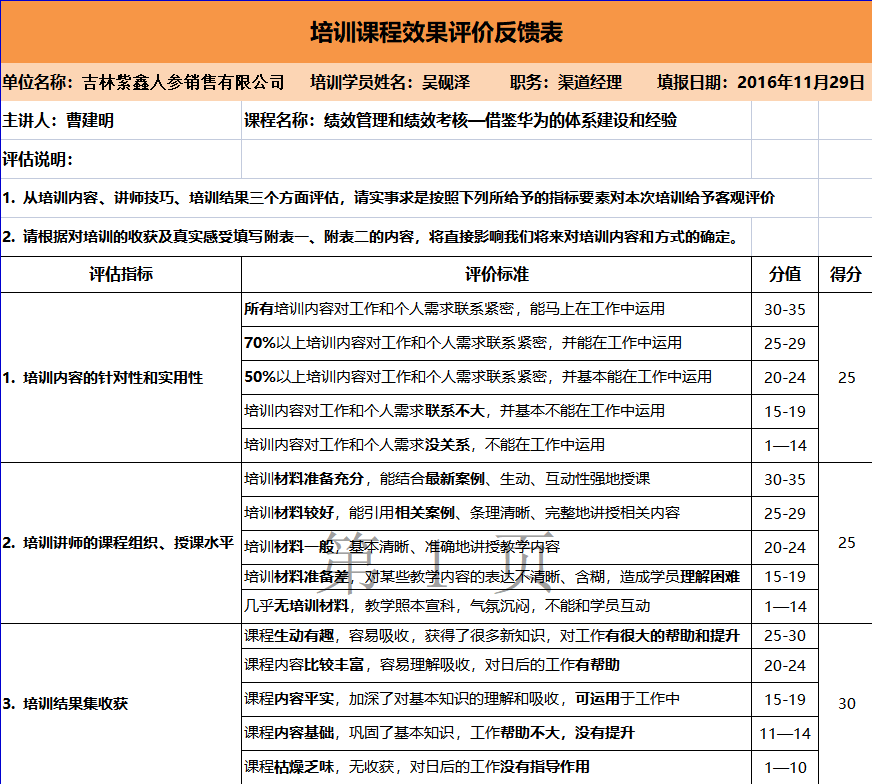Click the title 培训课程效果评价反馈表
The height and width of the screenshot is (784, 872).
(436, 32)
